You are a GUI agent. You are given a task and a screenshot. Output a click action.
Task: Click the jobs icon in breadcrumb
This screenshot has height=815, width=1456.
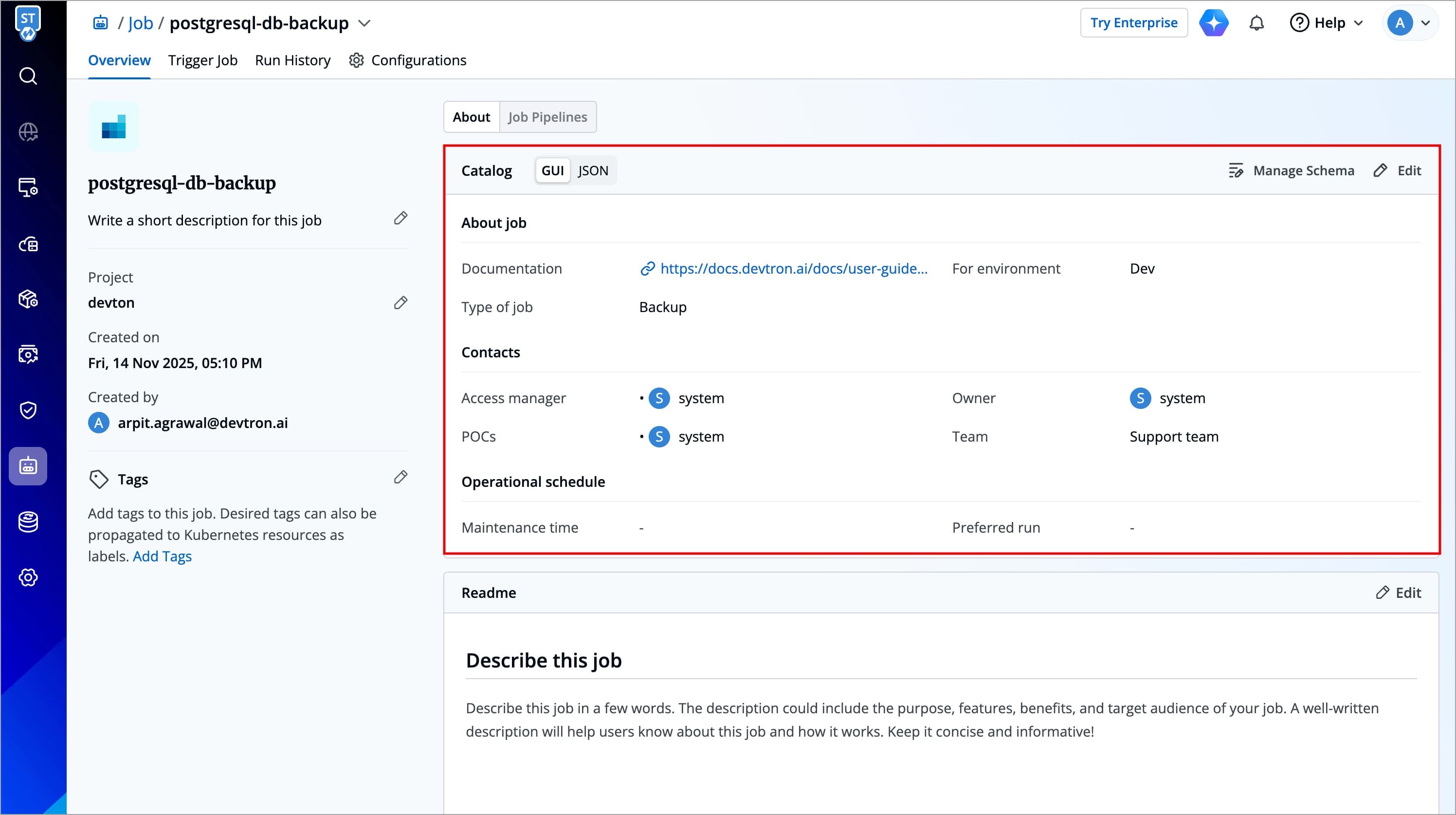click(x=101, y=23)
